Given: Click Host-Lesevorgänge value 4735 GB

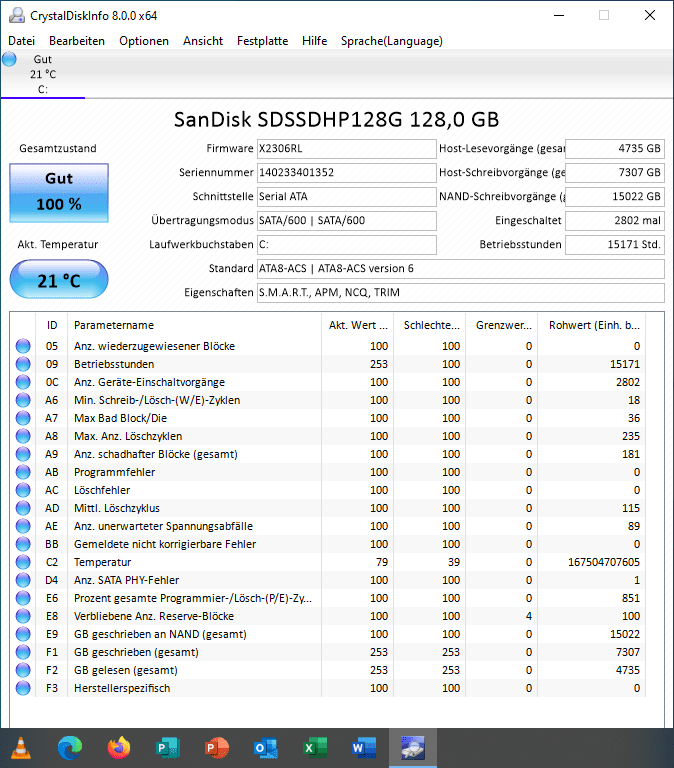Looking at the screenshot, I should coord(615,148).
